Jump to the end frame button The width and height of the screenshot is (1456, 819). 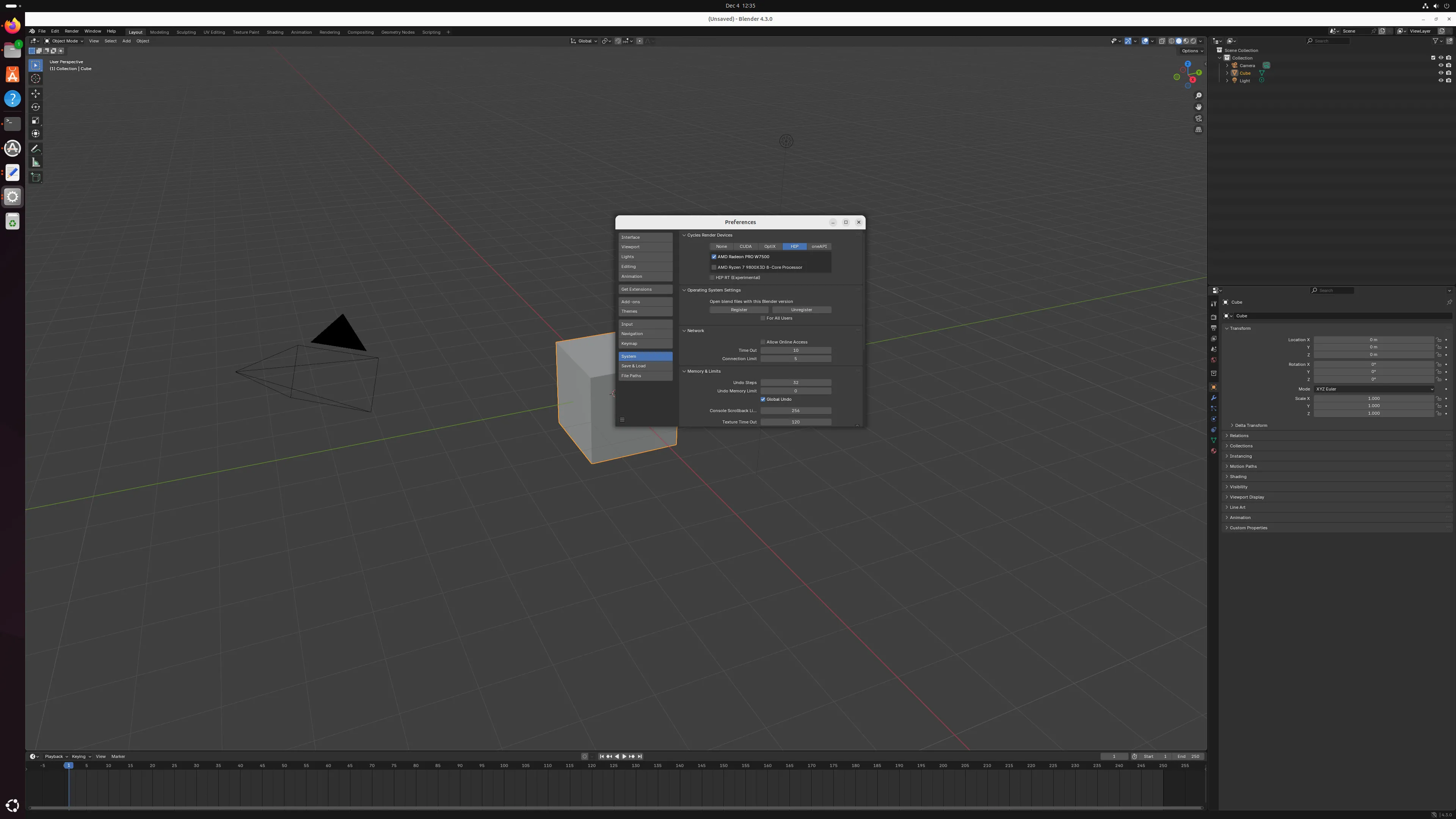(640, 756)
